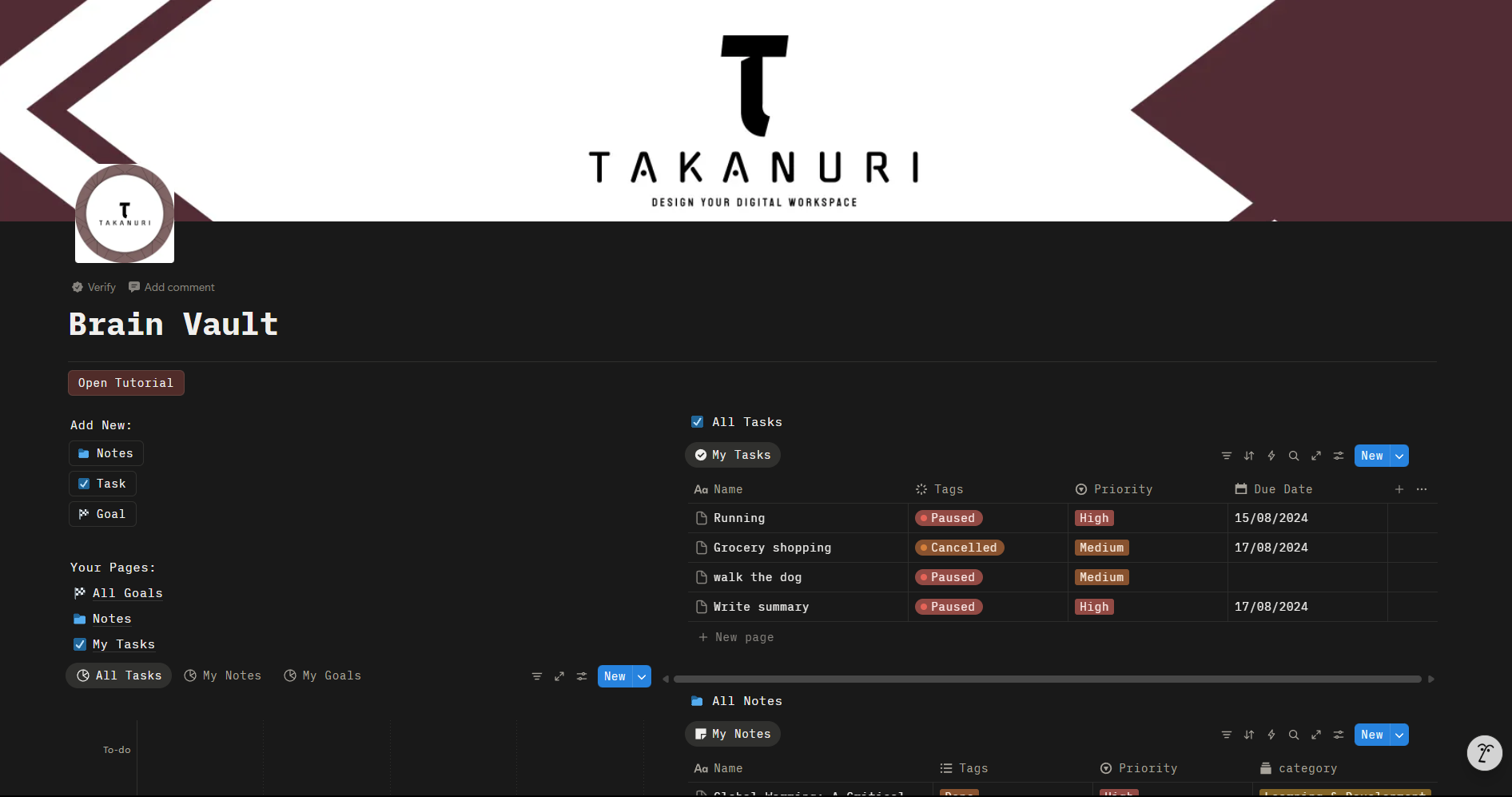The width and height of the screenshot is (1512, 797).
Task: Open the walk the dog task row
Action: pos(758,577)
